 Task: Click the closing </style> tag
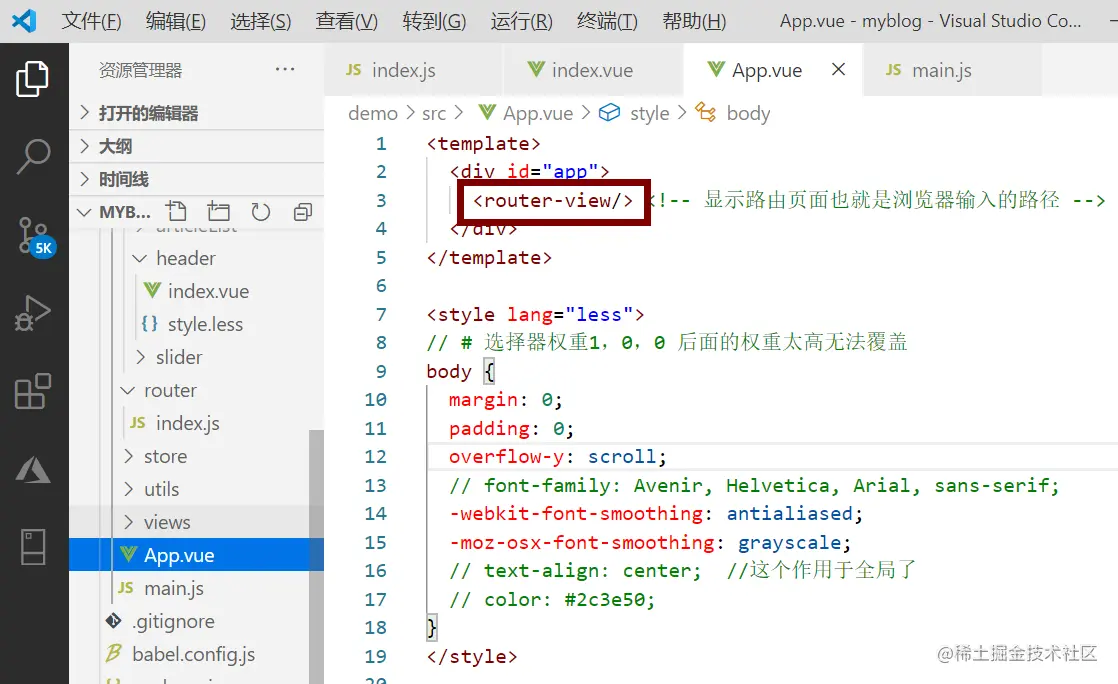pos(471,656)
